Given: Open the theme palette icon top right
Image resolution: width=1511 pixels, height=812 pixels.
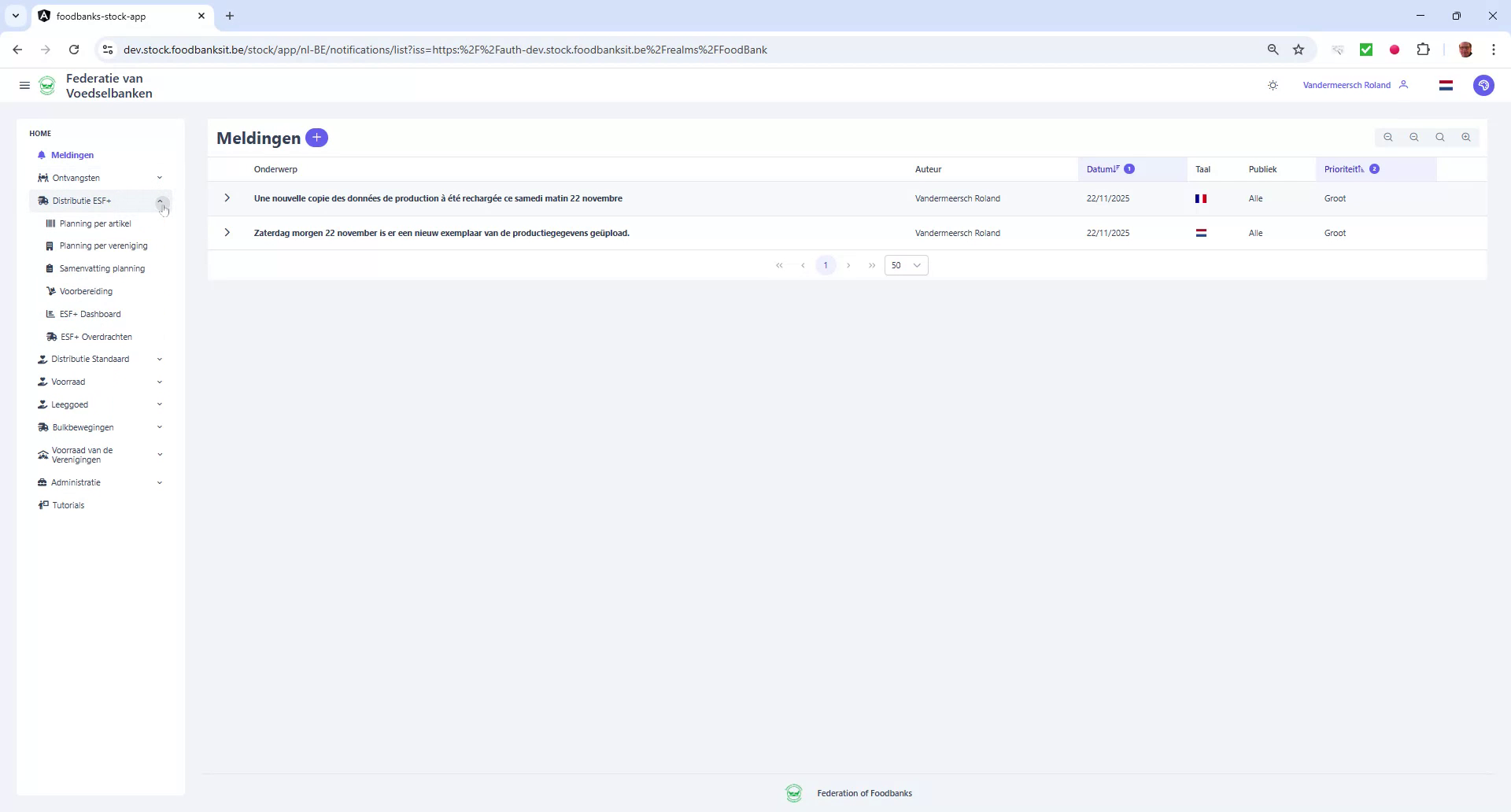Looking at the screenshot, I should (x=1483, y=85).
